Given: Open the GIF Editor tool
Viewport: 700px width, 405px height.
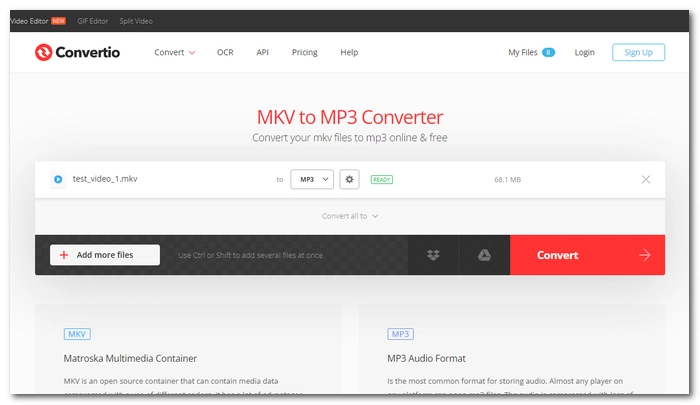Looking at the screenshot, I should [x=92, y=21].
